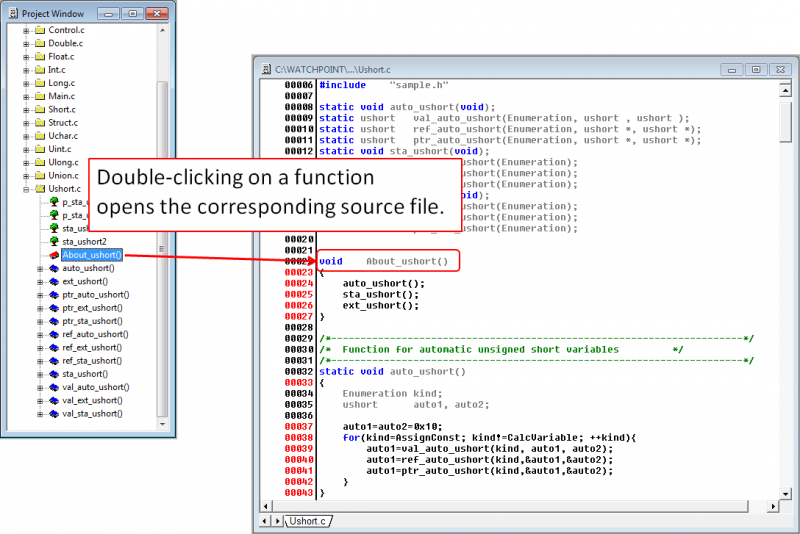This screenshot has width=800, height=534.
Task: Expand the ptr_ext_ushort() function node
Action: pos(40,309)
